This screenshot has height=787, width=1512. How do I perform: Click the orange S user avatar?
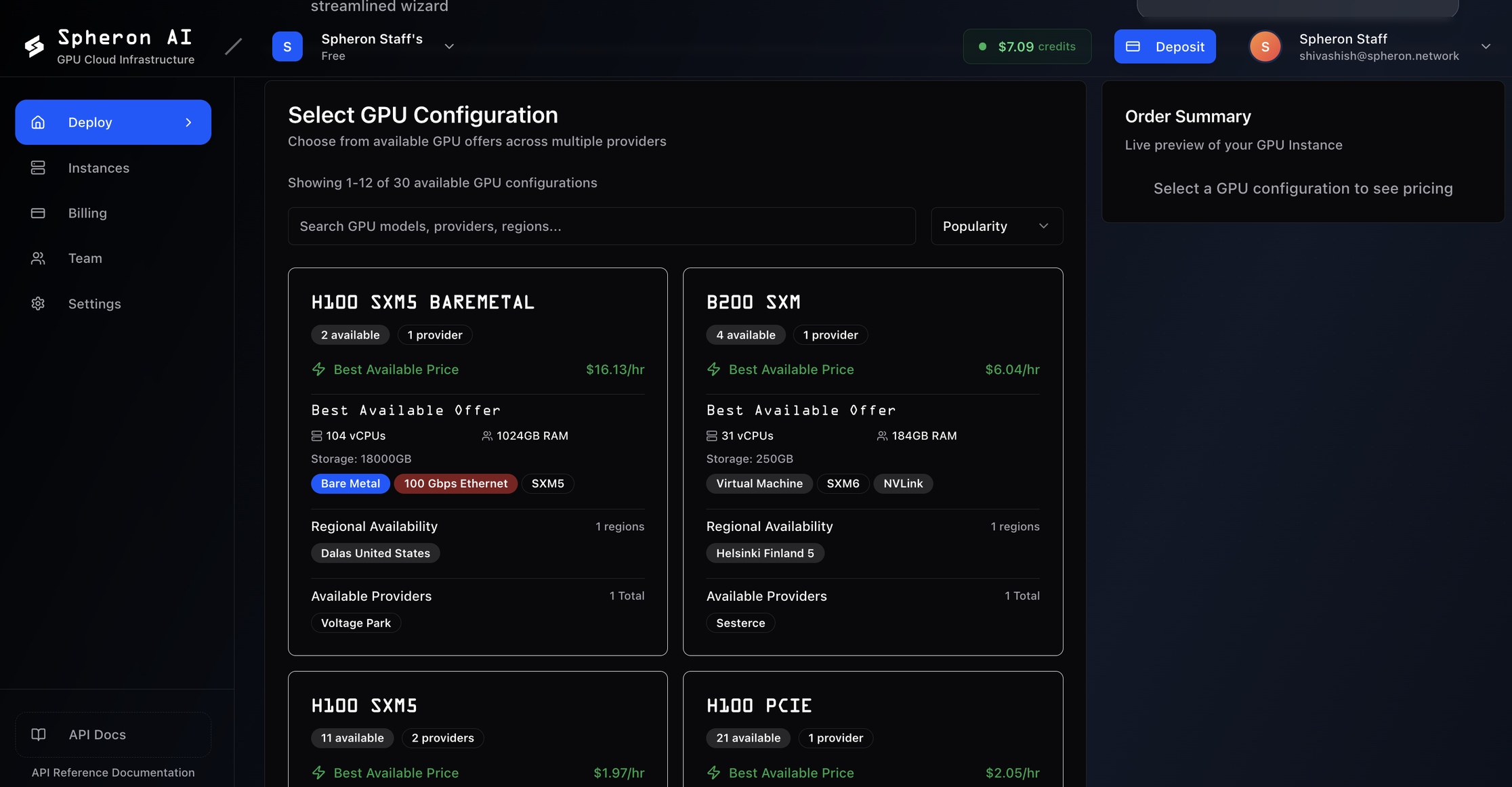tap(1264, 47)
